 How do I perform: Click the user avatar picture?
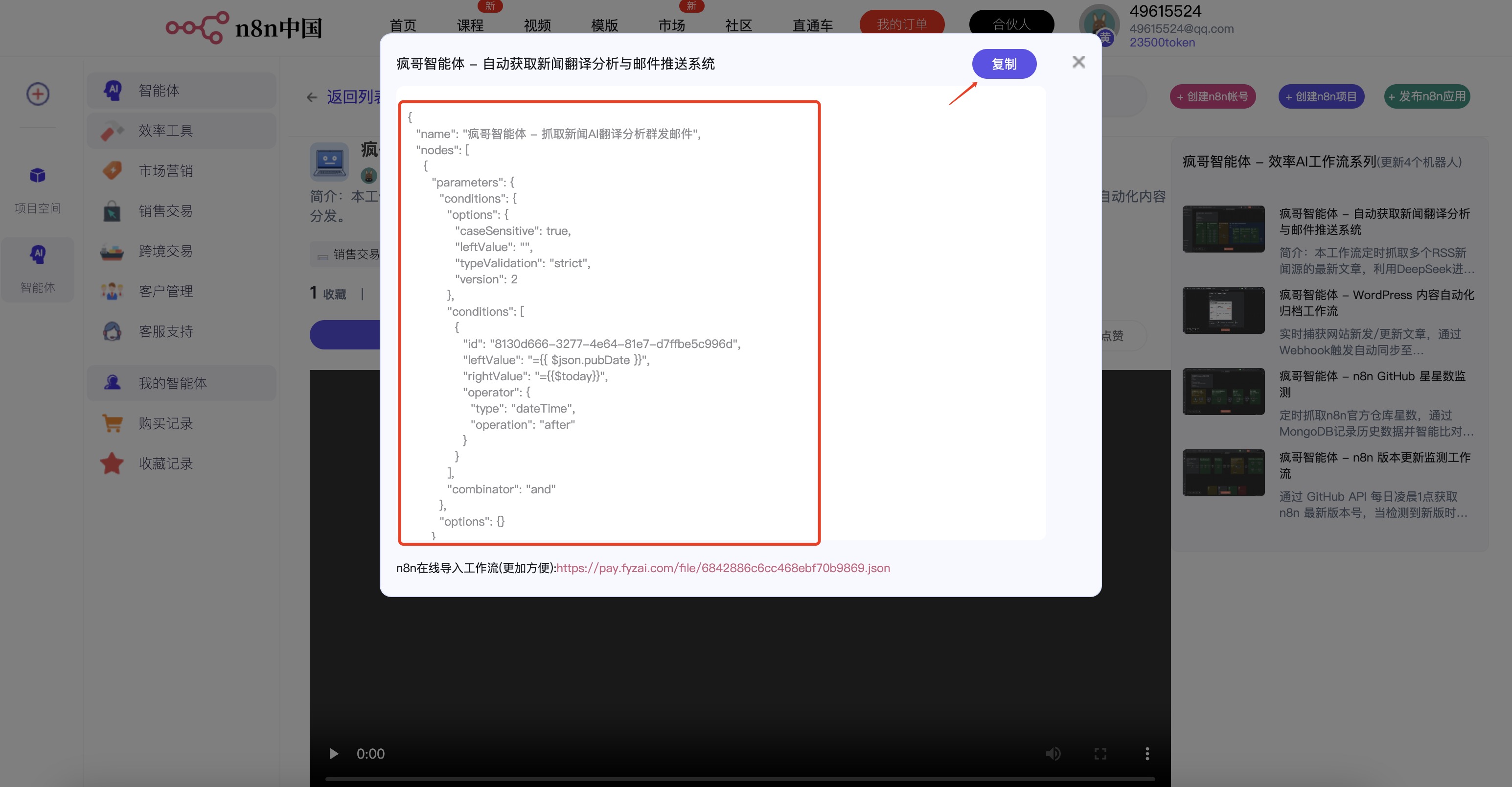tap(1099, 24)
